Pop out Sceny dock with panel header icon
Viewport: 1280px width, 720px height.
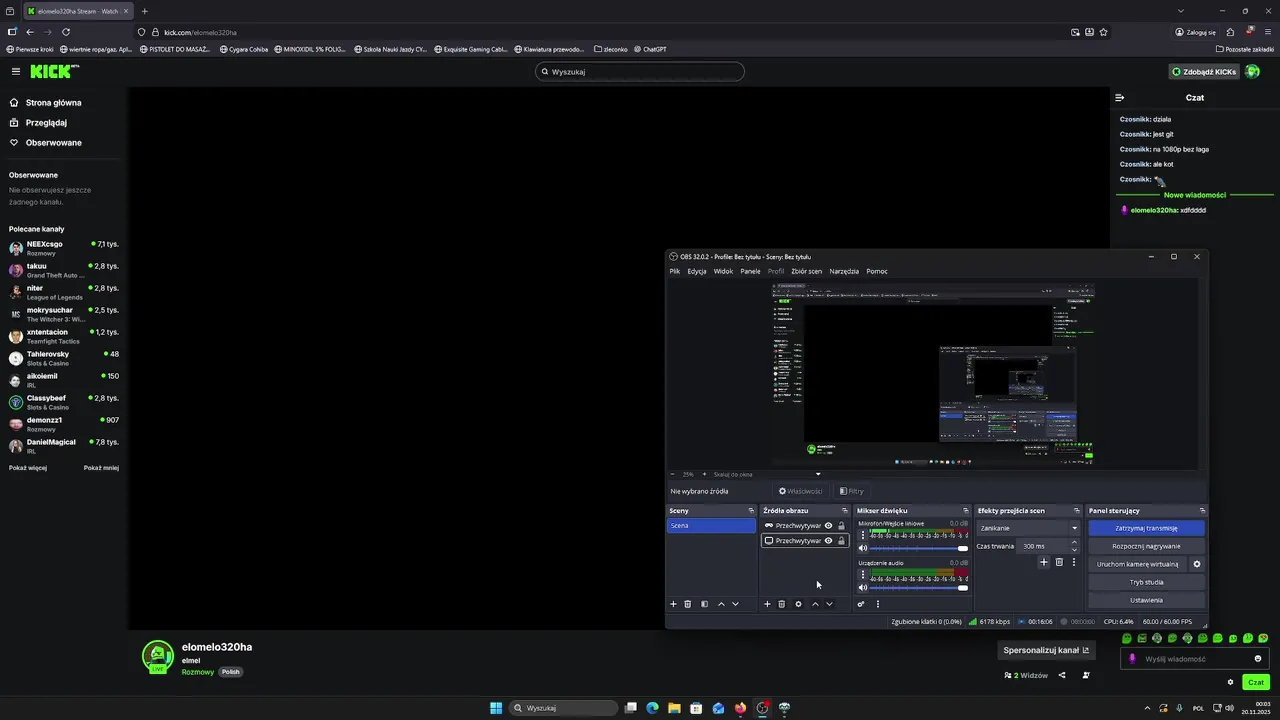(751, 511)
